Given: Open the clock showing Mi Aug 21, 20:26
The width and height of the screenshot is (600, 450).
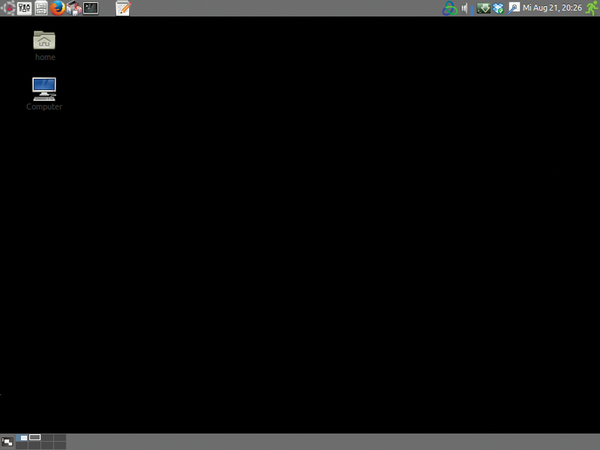Looking at the screenshot, I should (552, 8).
